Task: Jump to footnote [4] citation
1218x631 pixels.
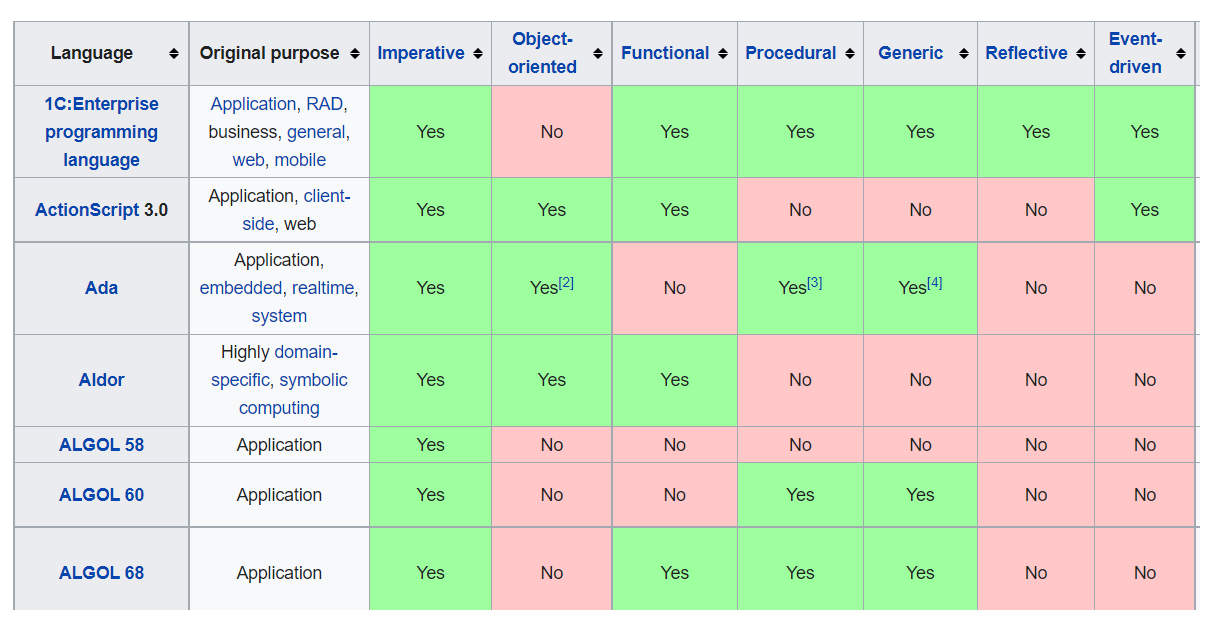Action: (x=934, y=283)
